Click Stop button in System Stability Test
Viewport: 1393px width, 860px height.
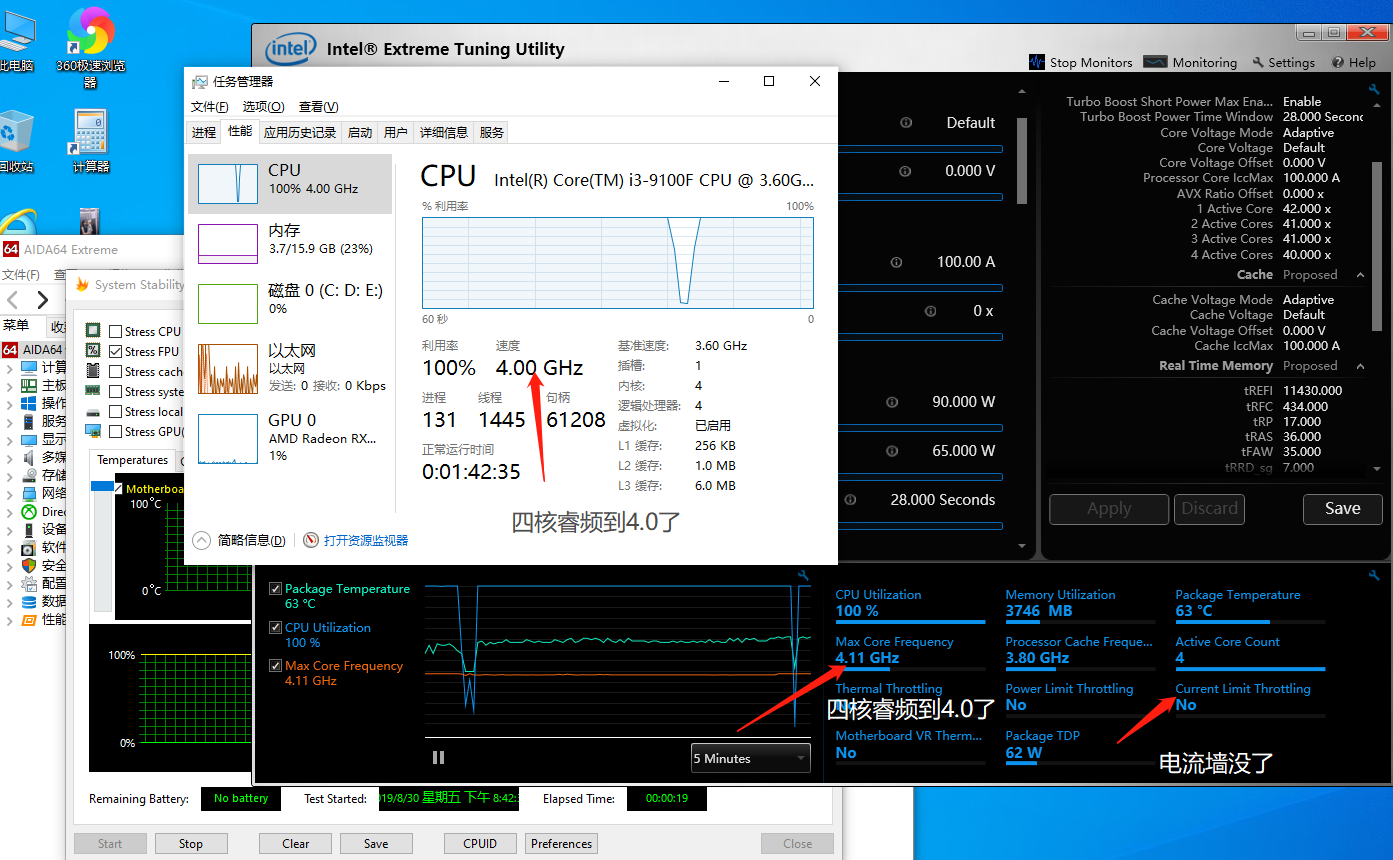tap(191, 844)
